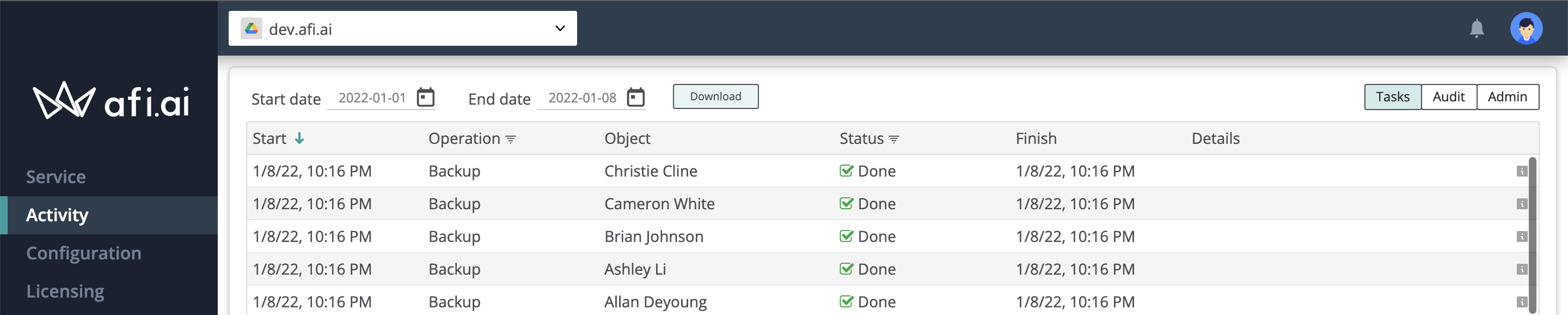
Task: Click start time in Cameron White row
Action: 311,204
